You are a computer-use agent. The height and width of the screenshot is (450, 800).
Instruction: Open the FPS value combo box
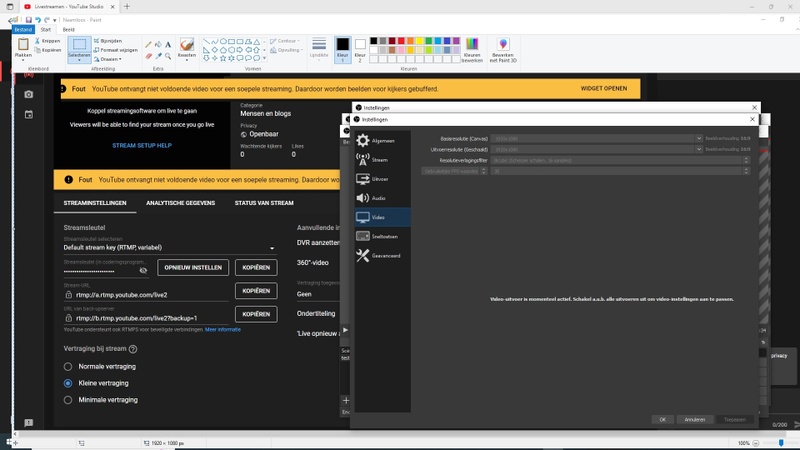[620, 171]
